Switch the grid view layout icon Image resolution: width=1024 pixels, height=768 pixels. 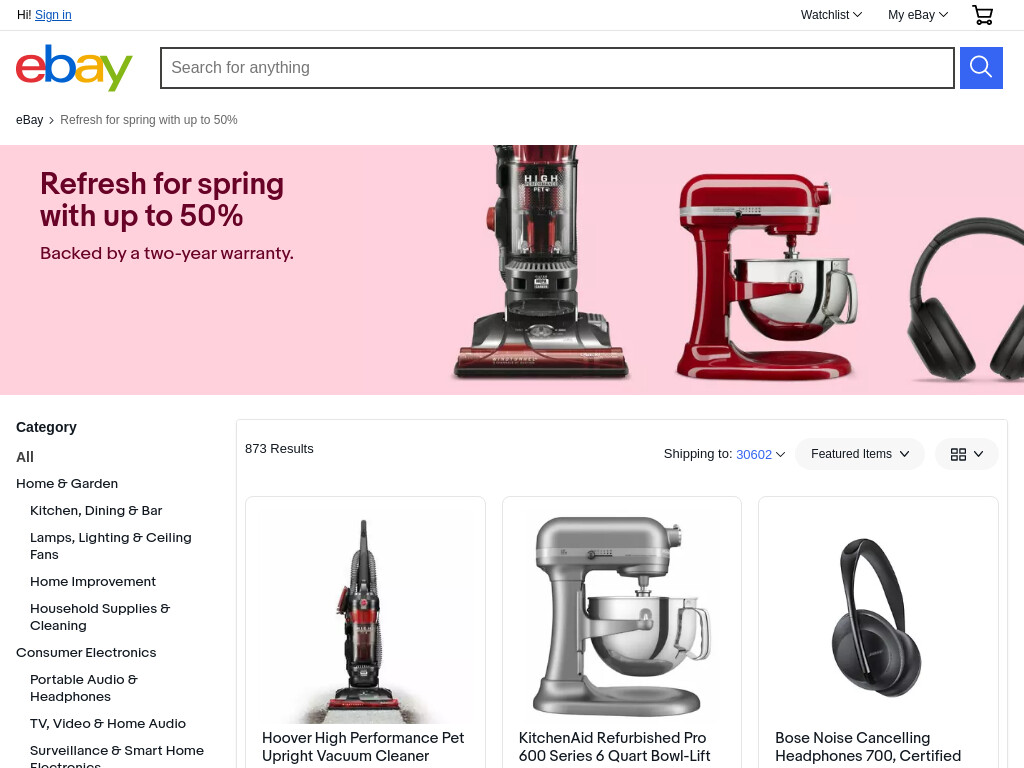click(967, 455)
